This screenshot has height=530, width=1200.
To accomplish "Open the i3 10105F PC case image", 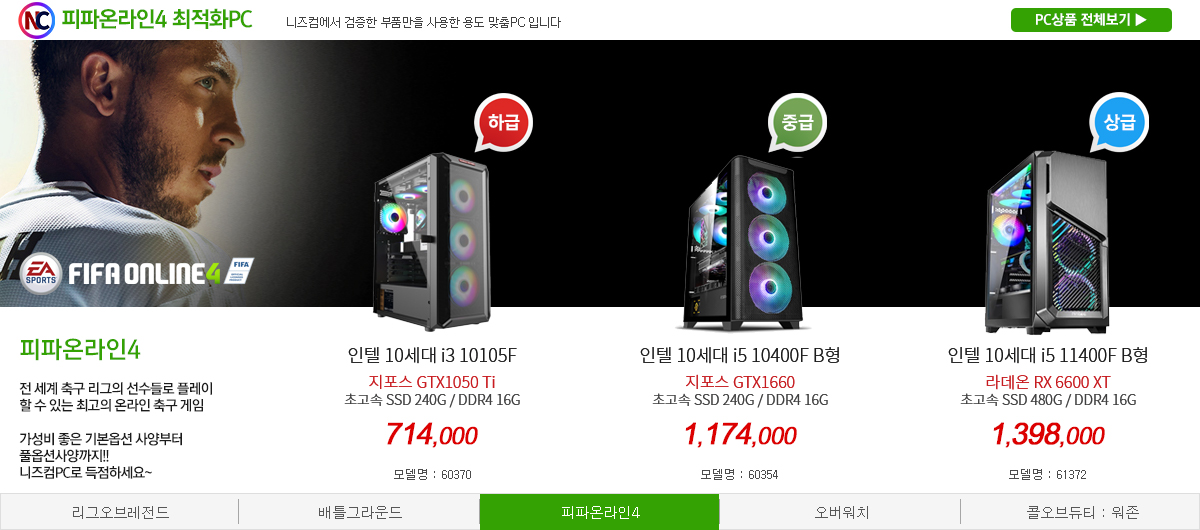I will click(x=432, y=241).
